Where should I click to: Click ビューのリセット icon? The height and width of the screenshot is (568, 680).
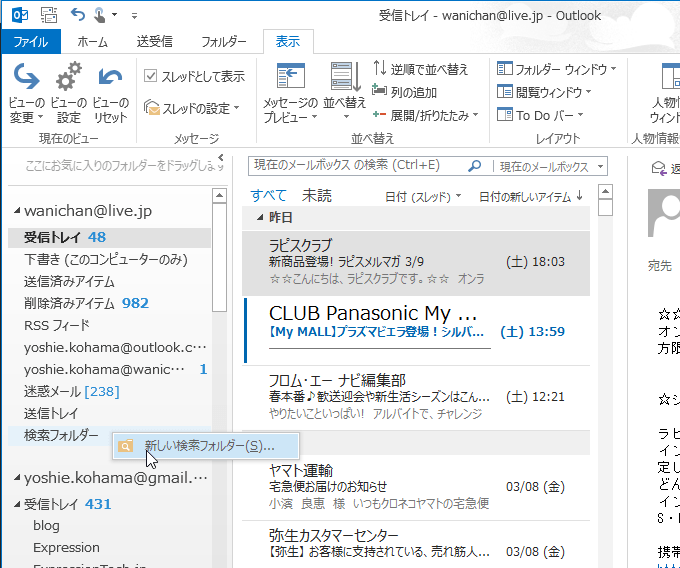point(111,93)
